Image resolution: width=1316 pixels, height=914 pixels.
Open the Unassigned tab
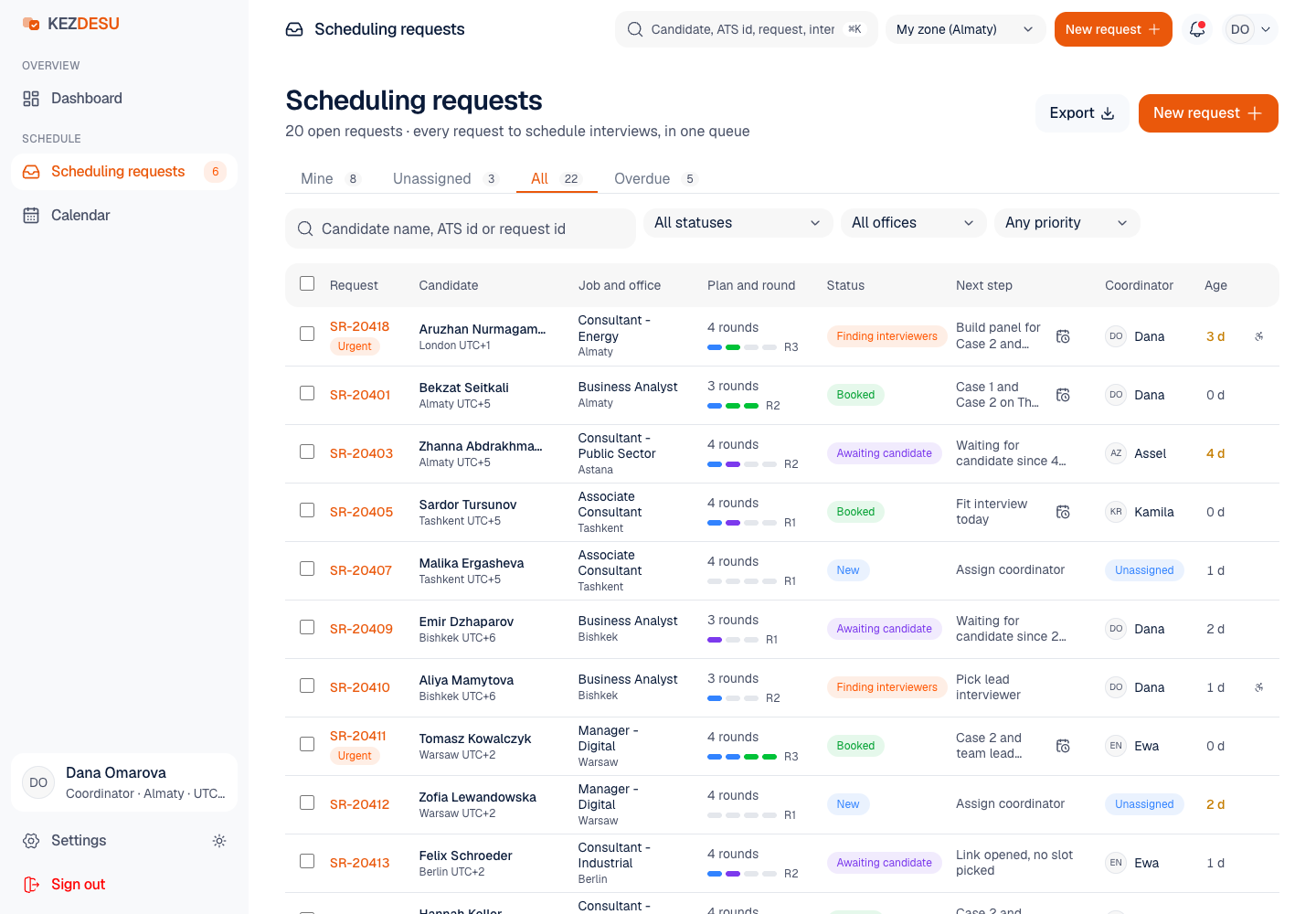click(446, 179)
